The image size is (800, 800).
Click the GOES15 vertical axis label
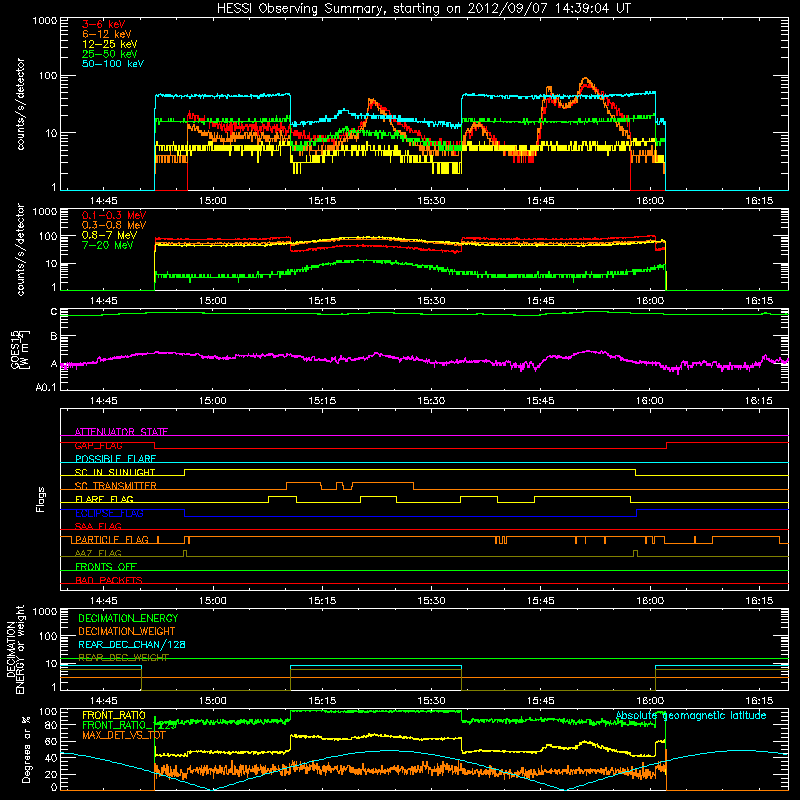point(20,349)
